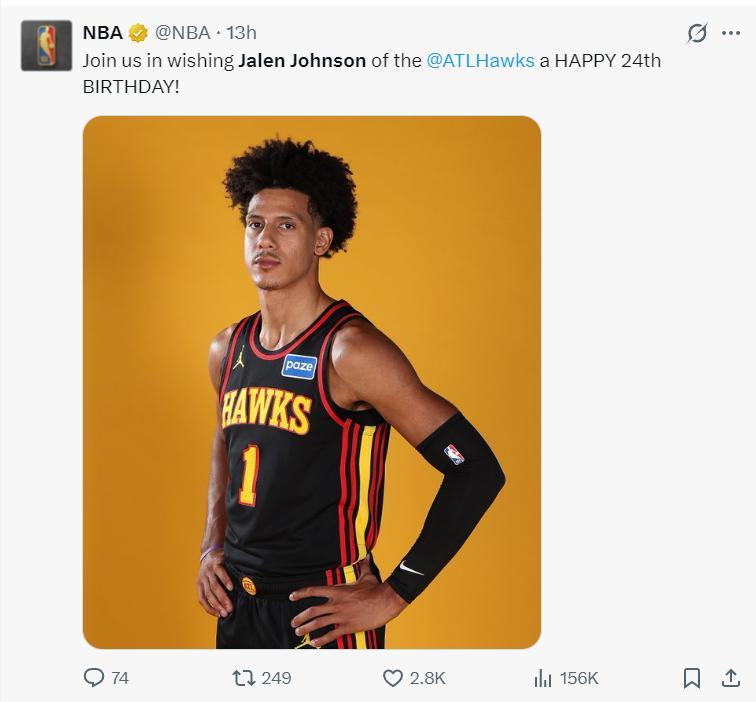Open the @NBA handle link

point(182,33)
